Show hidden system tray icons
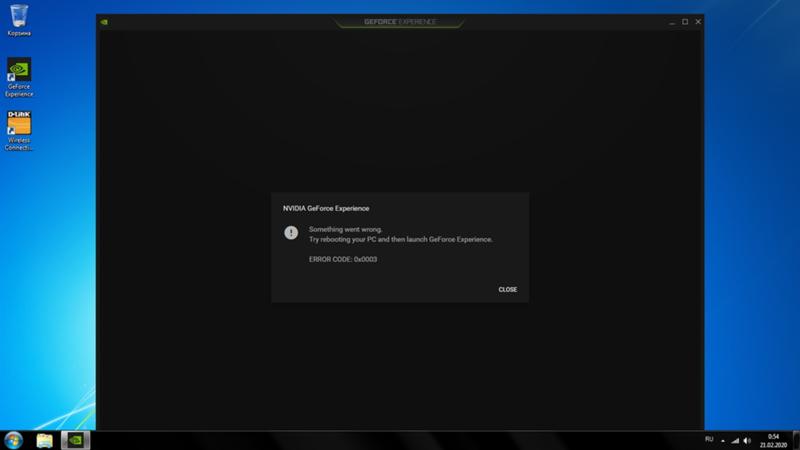800x450 pixels. coord(724,440)
